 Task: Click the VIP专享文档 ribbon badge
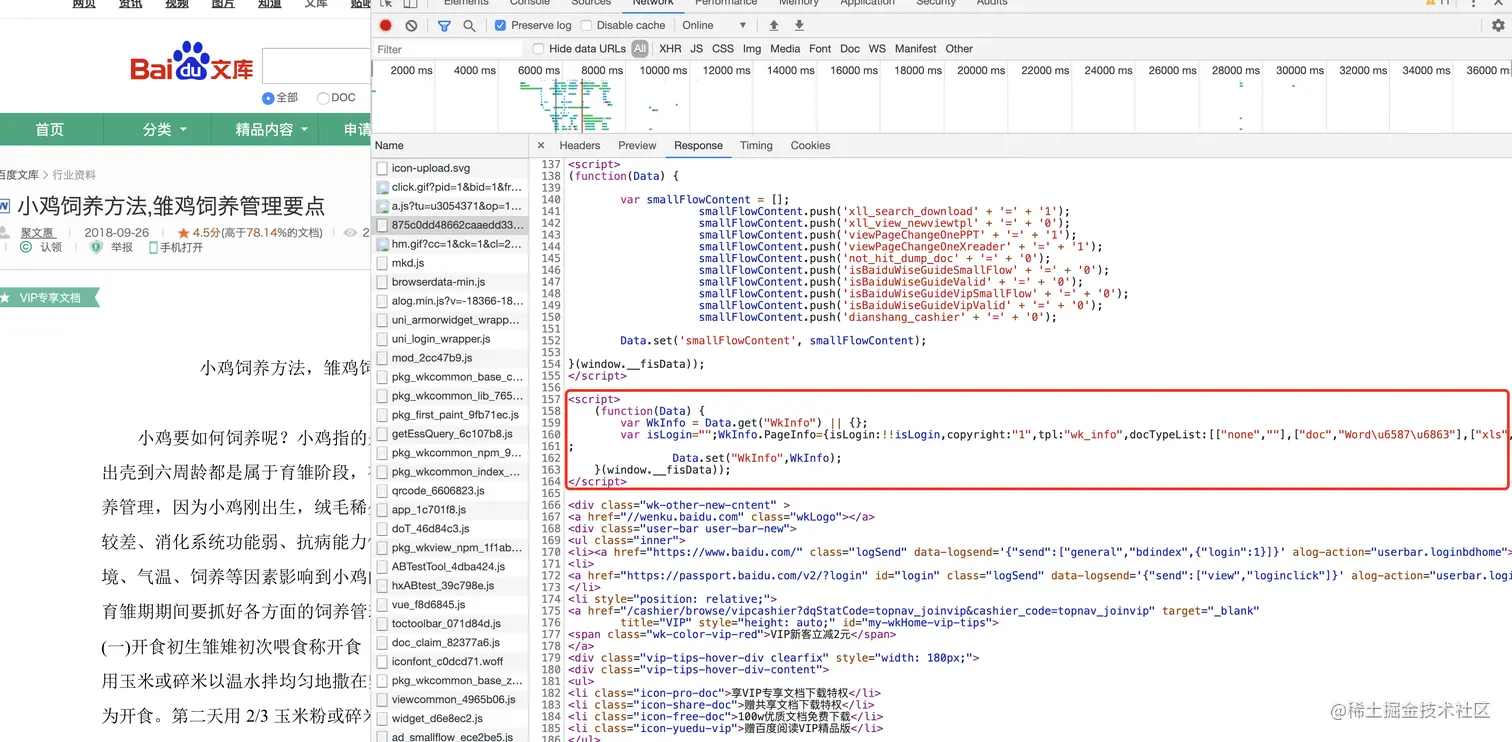click(50, 298)
